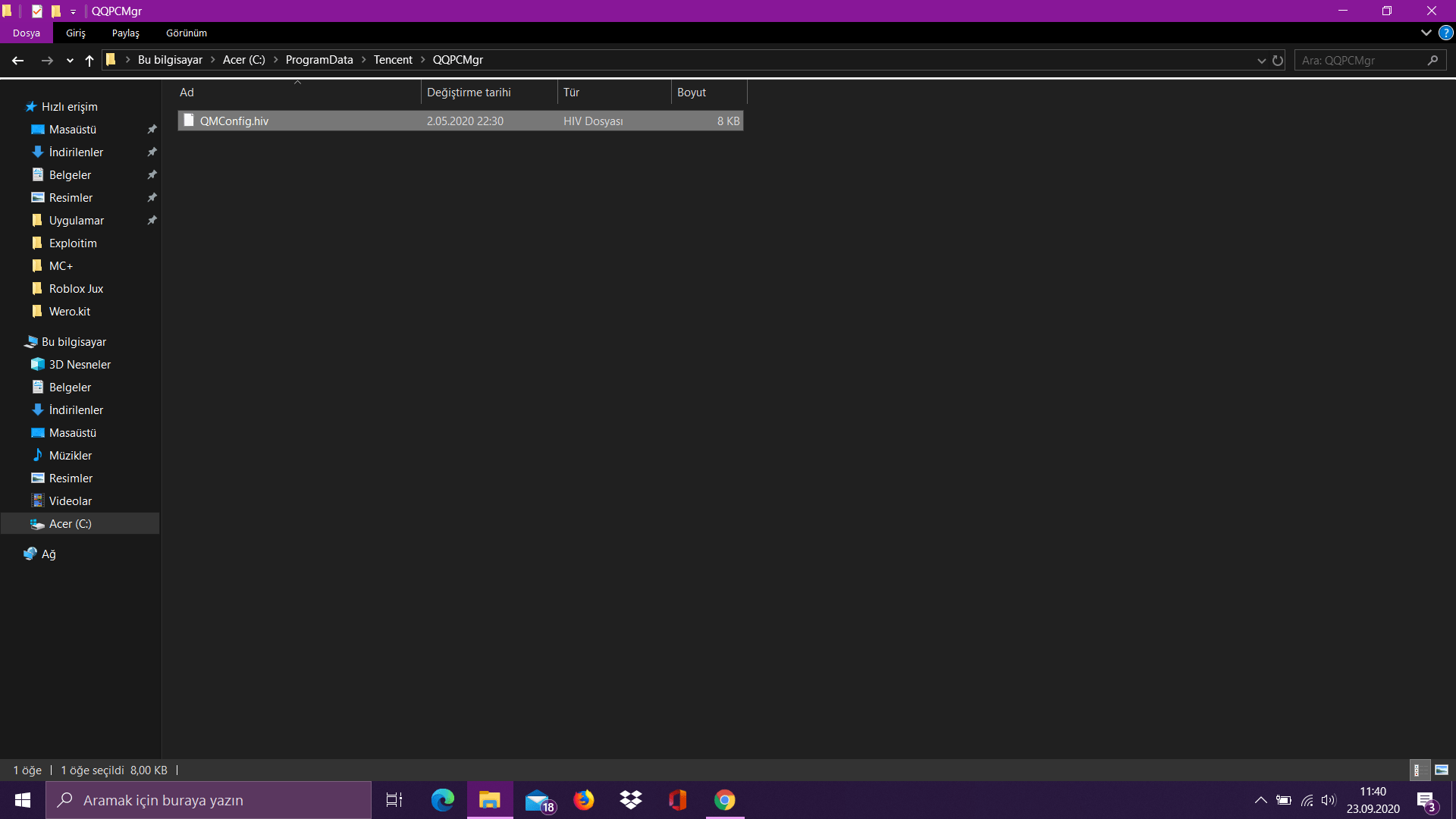Refresh the QQPCMgr folder view
Screen dimensions: 1456x819
[1278, 61]
